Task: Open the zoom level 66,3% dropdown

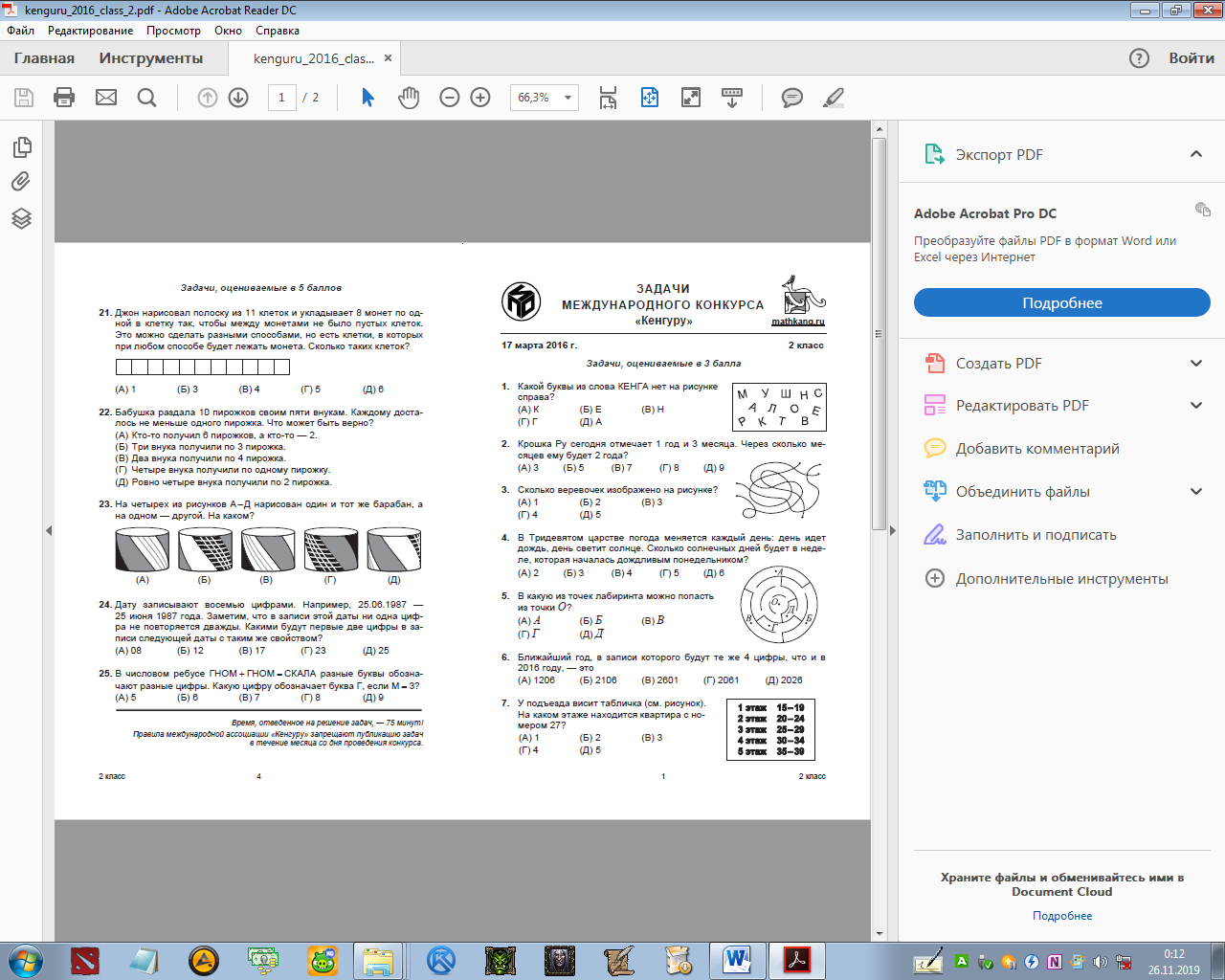Action: pyautogui.click(x=568, y=98)
